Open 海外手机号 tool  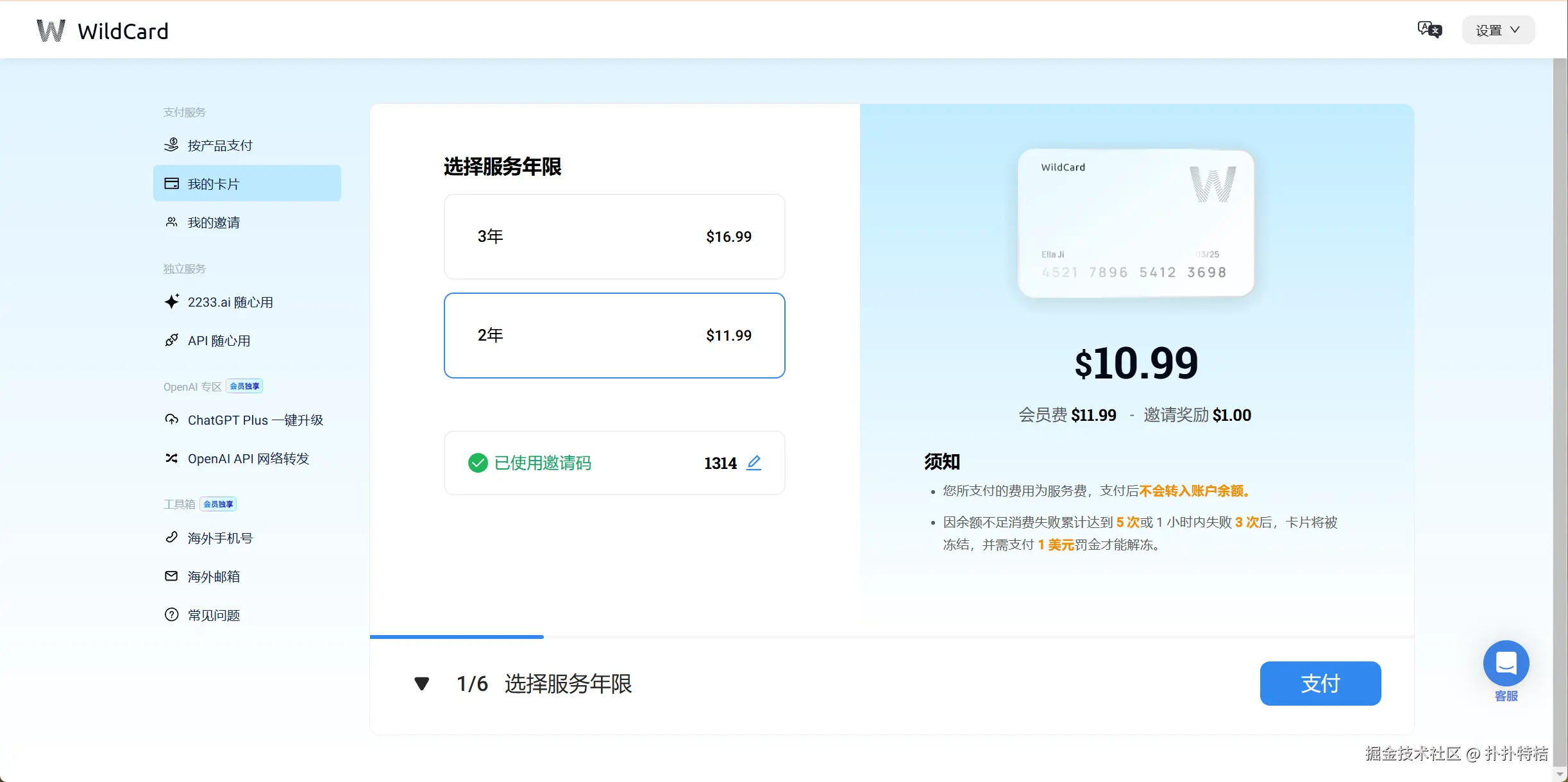point(220,538)
